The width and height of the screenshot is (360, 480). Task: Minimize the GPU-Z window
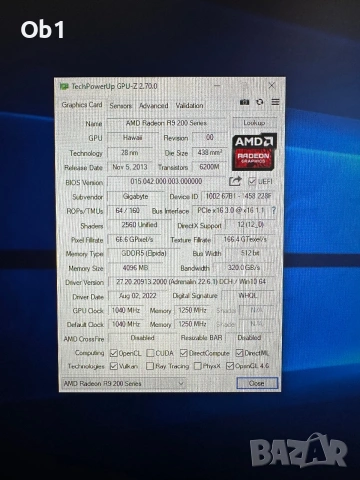tap(217, 86)
